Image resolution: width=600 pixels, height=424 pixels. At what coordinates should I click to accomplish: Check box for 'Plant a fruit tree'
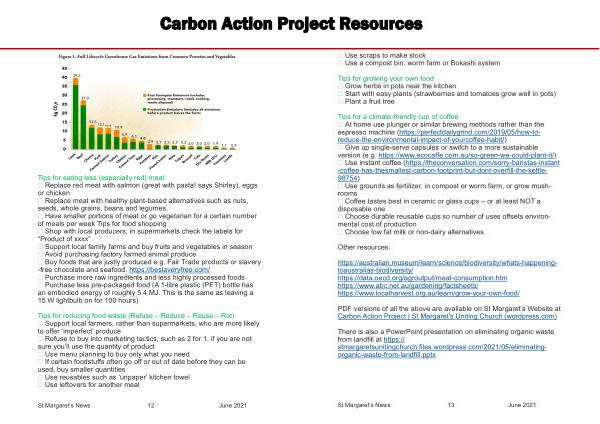point(340,102)
